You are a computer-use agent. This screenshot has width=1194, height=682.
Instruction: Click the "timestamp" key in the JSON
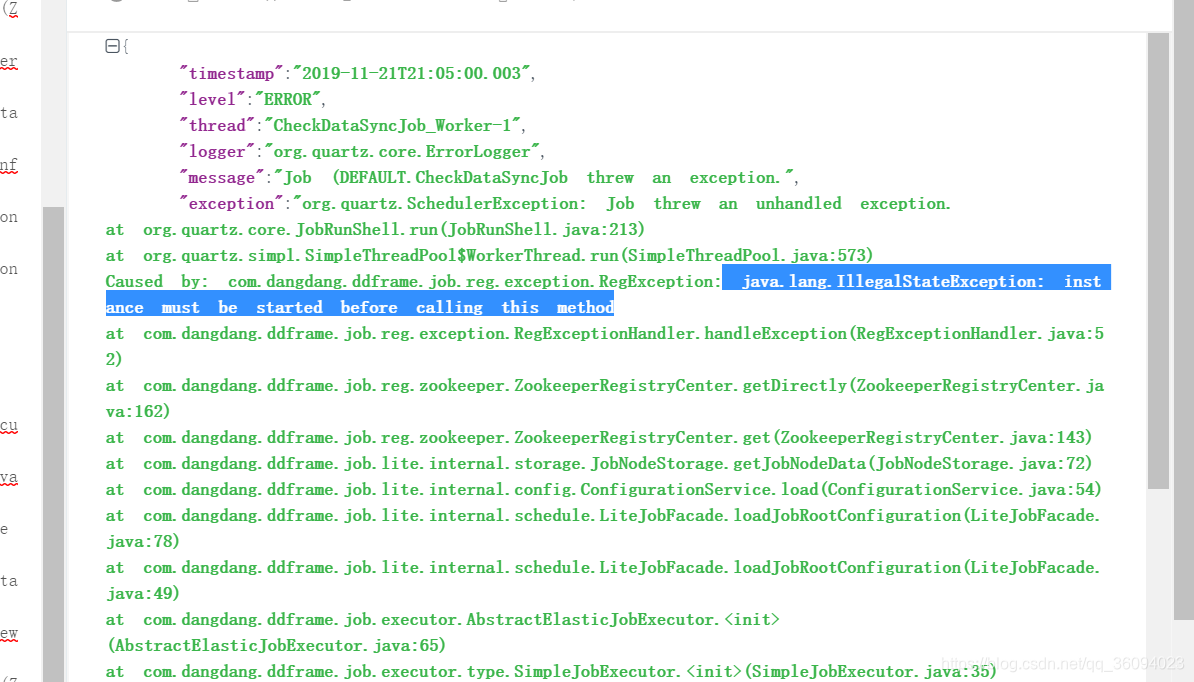[231, 73]
